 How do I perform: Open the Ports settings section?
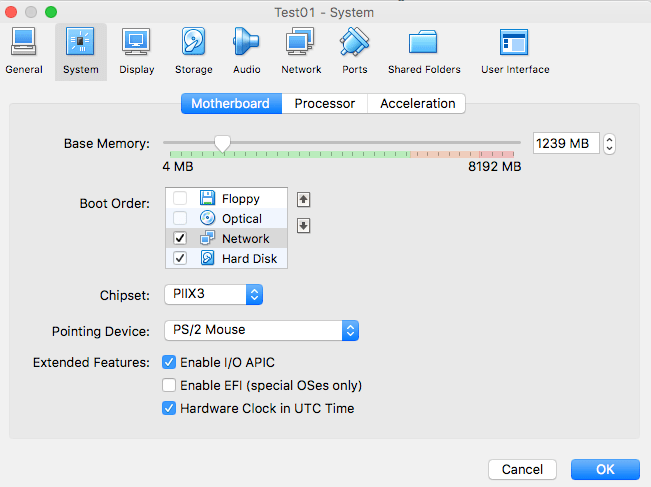coord(354,51)
